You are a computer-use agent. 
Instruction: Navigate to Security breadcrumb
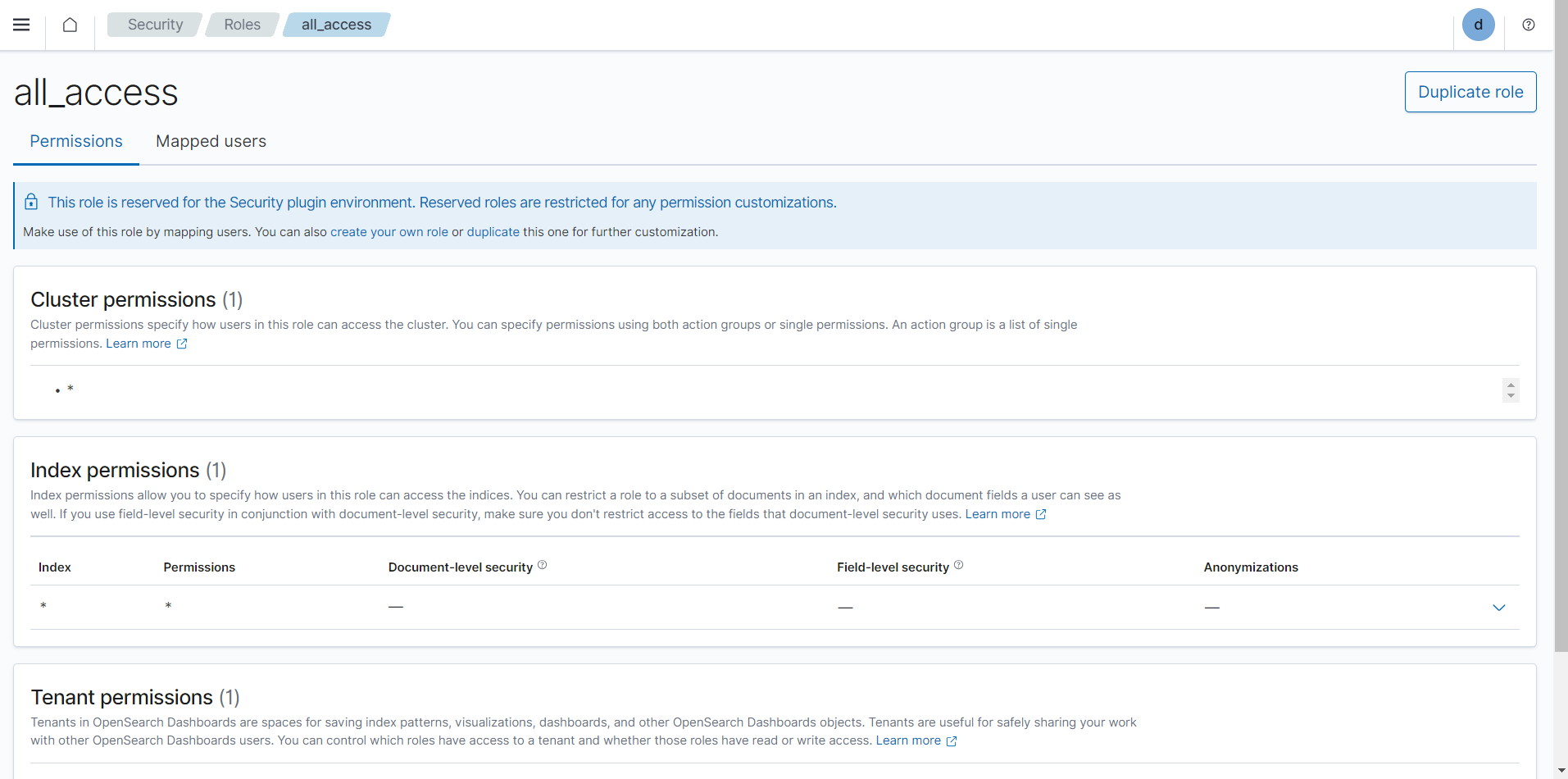pos(155,25)
